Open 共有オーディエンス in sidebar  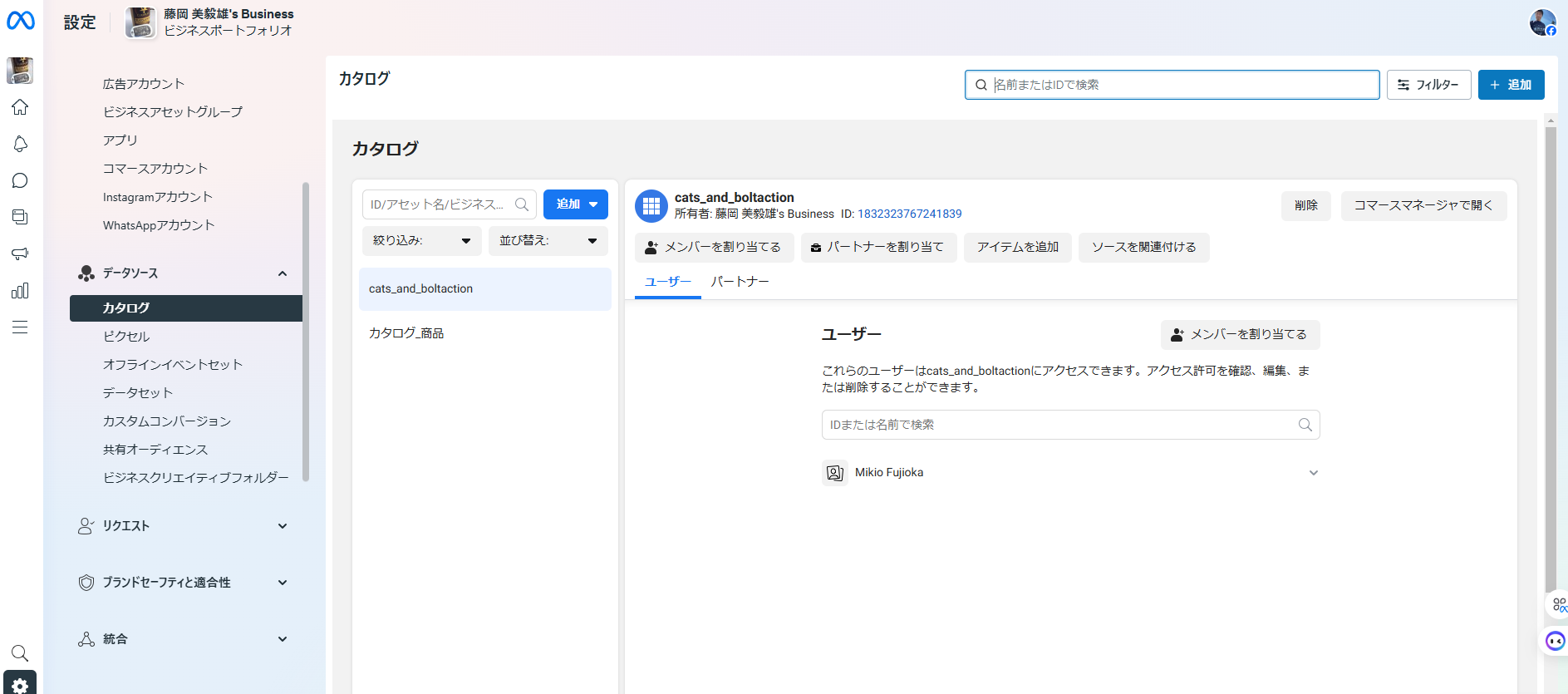[x=155, y=450]
